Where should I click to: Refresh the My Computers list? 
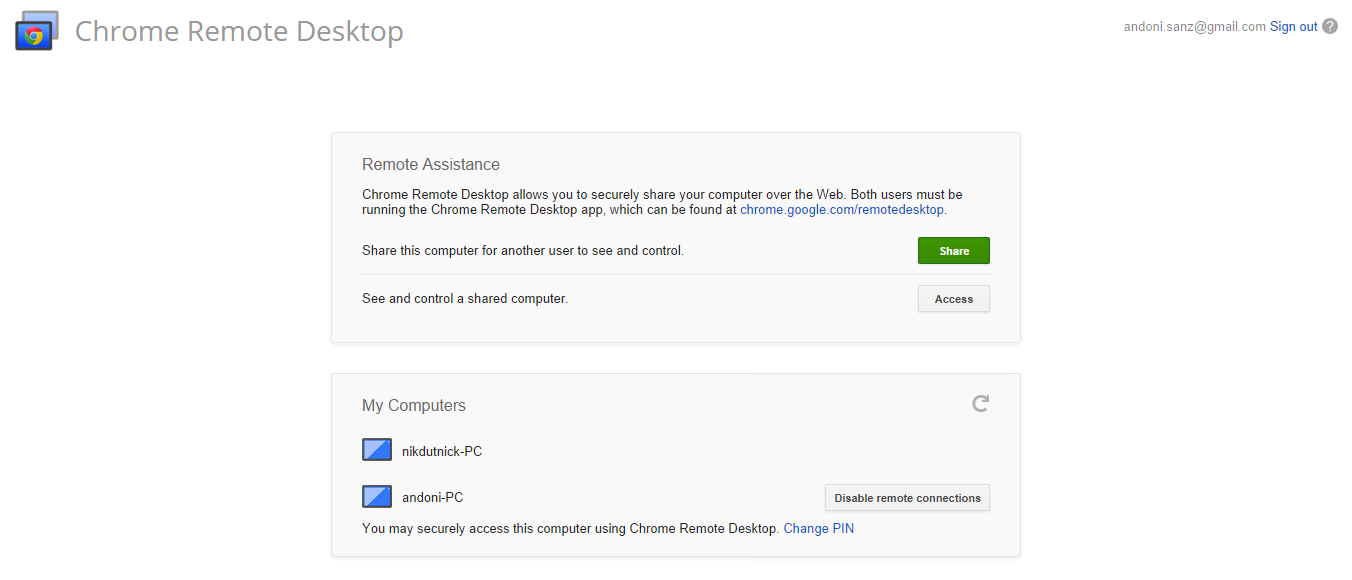pyautogui.click(x=980, y=403)
